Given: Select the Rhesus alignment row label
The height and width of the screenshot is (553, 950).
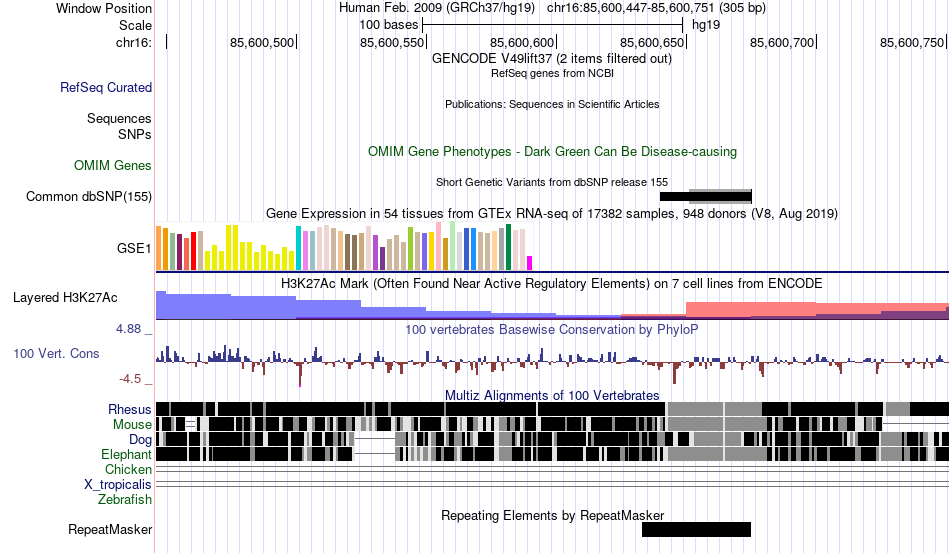Looking at the screenshot, I should coord(130,409).
